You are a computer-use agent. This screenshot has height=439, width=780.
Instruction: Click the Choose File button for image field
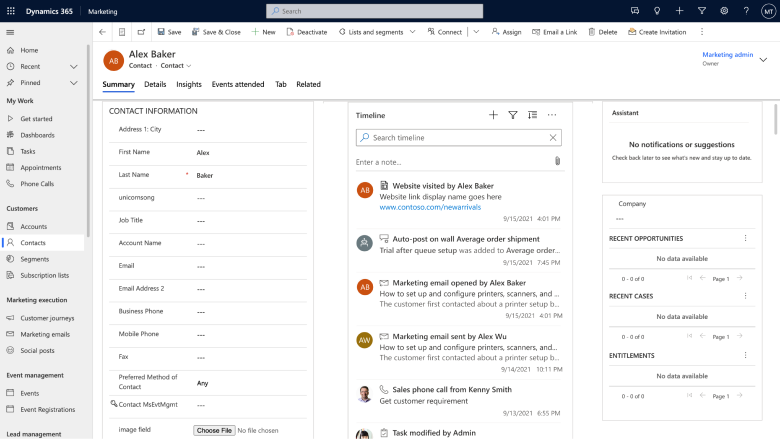pyautogui.click(x=214, y=431)
